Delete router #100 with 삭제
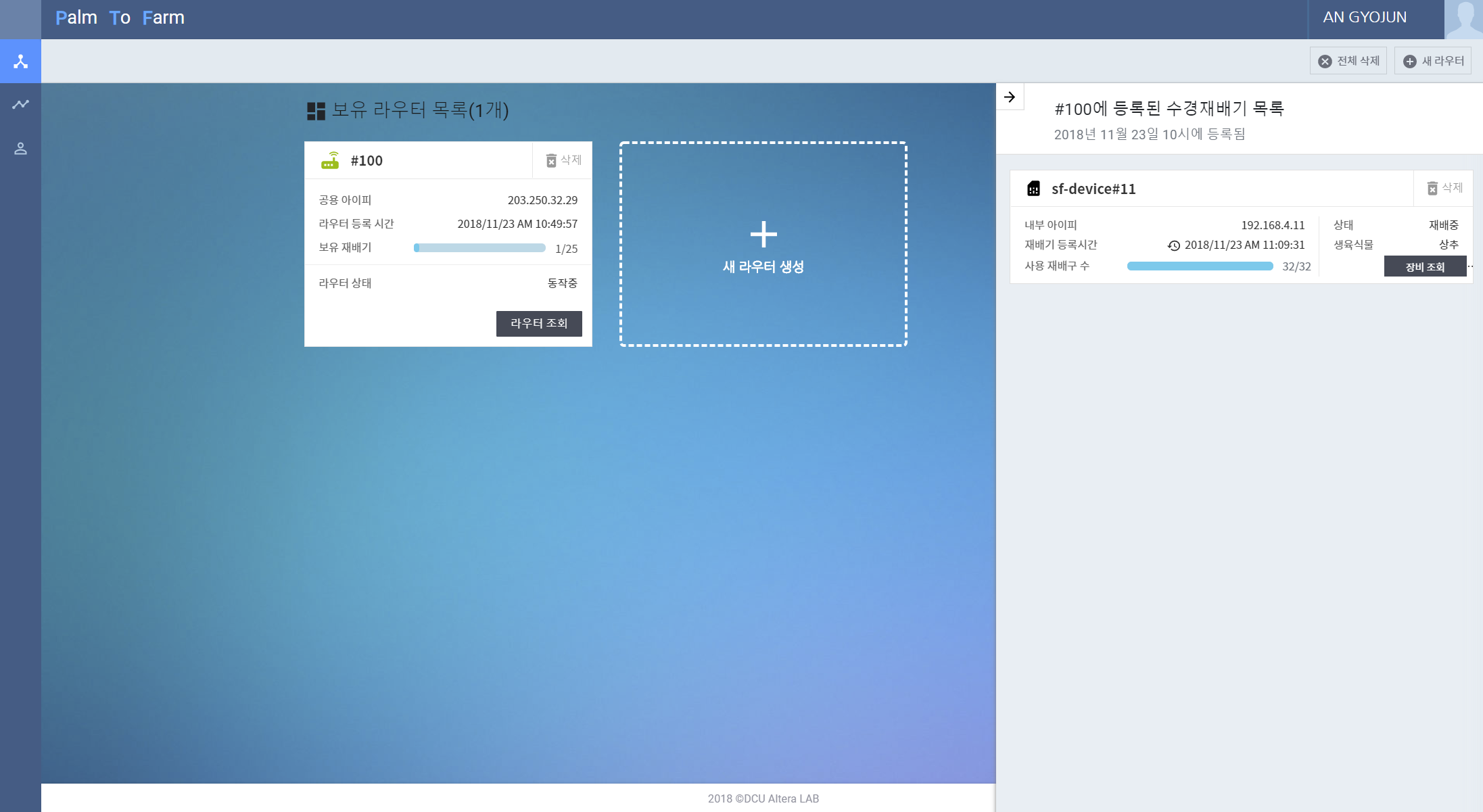The image size is (1483, 812). click(563, 160)
